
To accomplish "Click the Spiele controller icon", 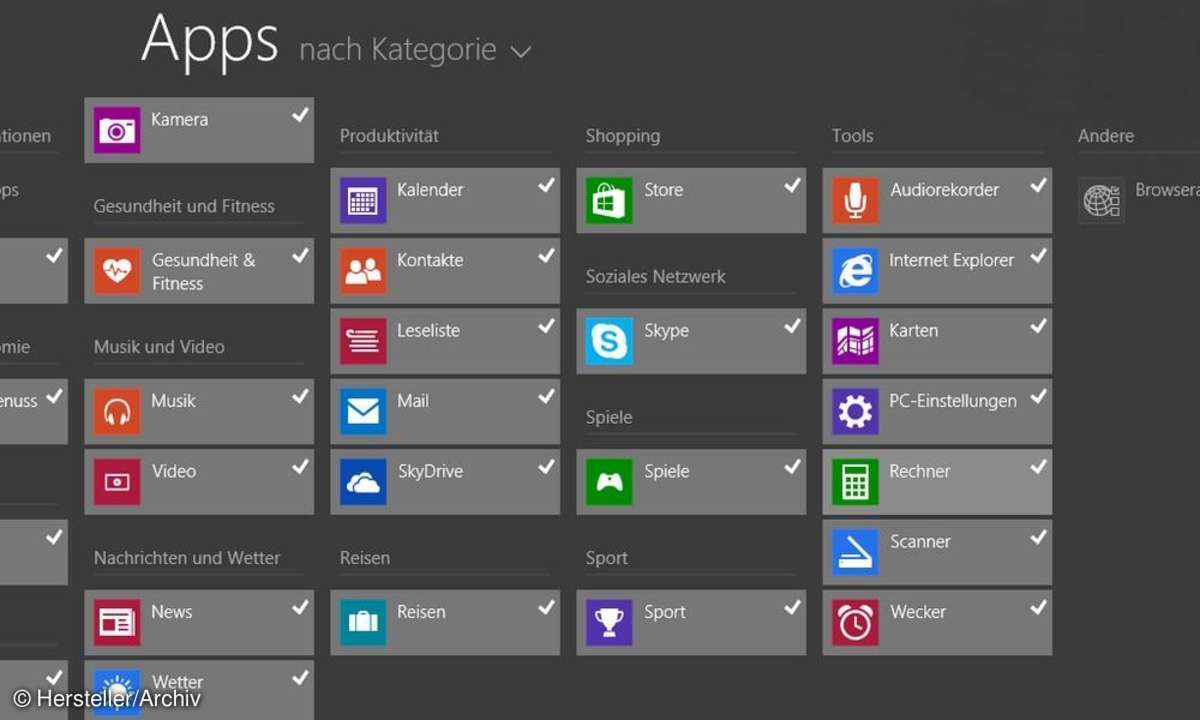I will pos(609,482).
